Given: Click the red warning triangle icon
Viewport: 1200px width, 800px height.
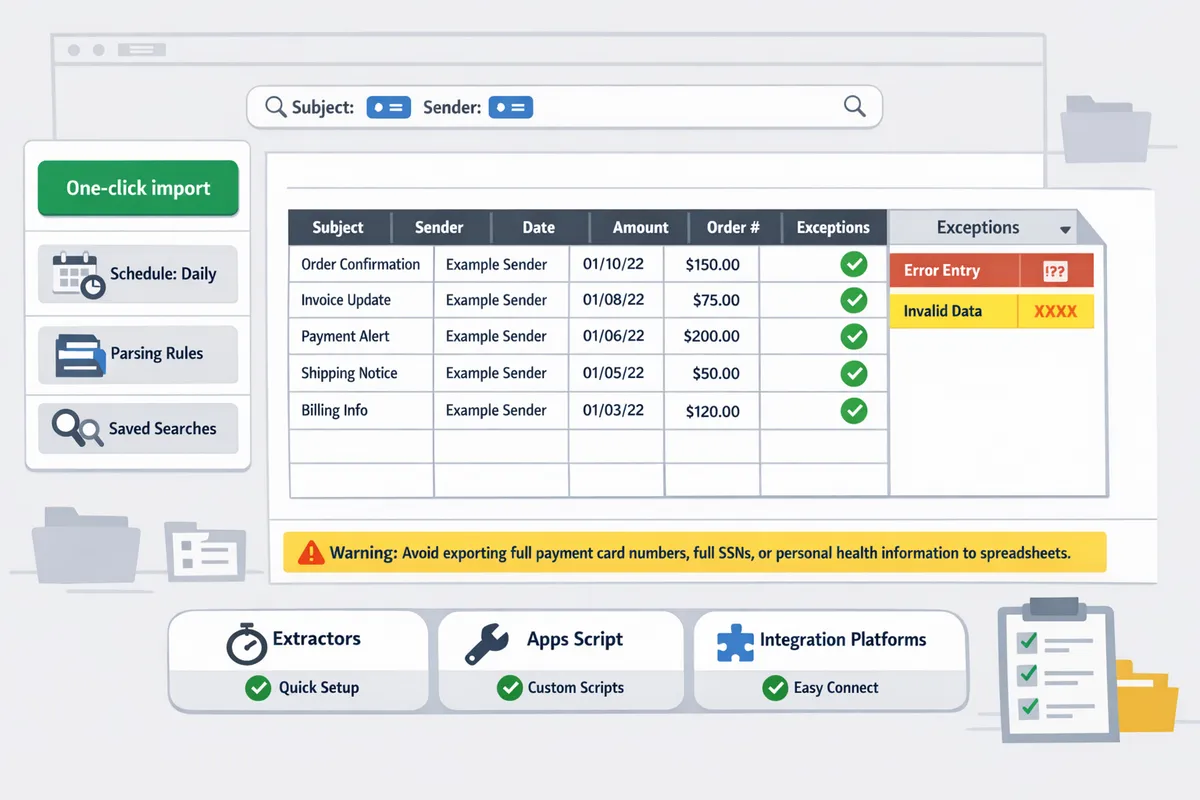Looking at the screenshot, I should 311,552.
